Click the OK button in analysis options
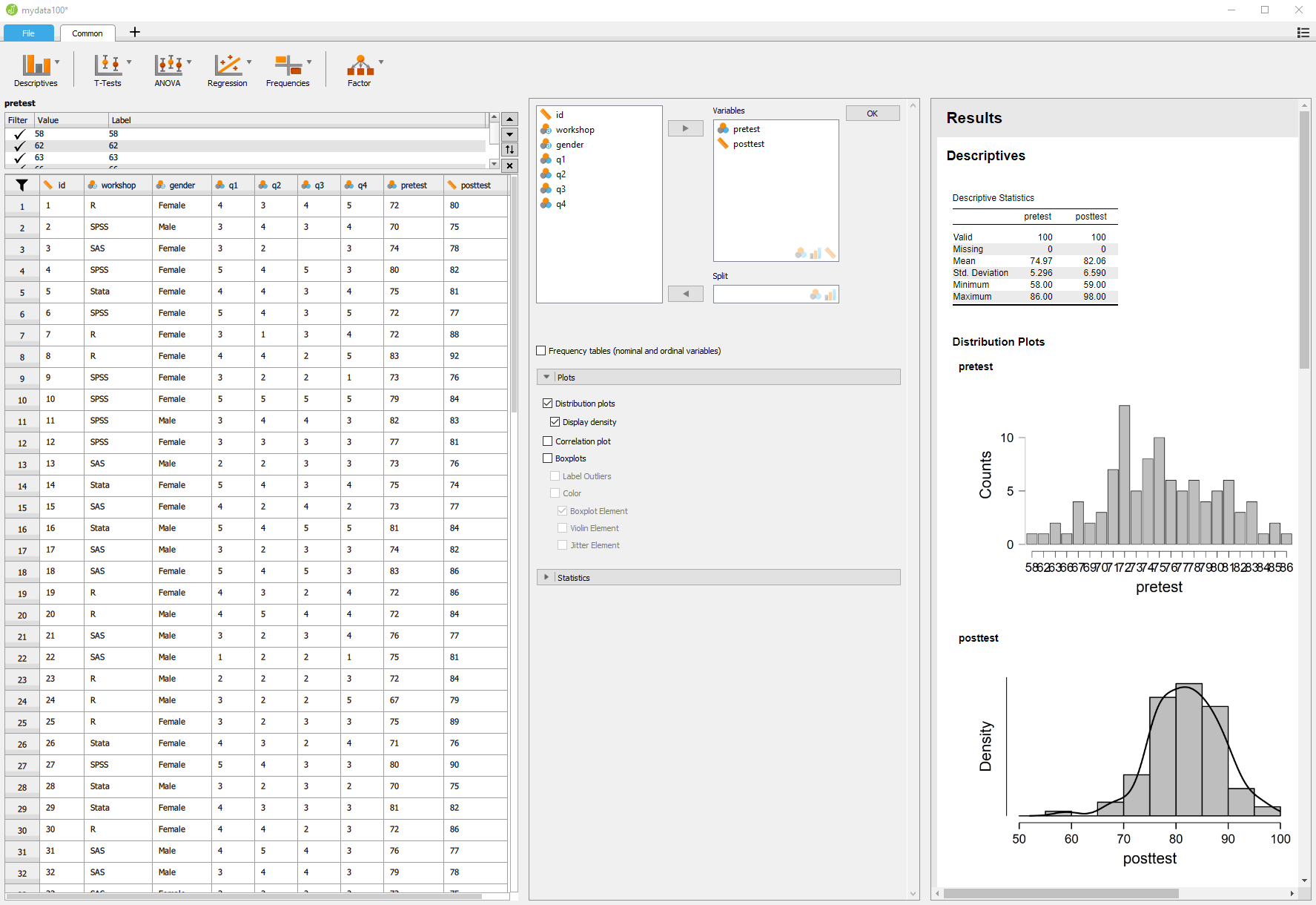The height and width of the screenshot is (905, 1316). click(872, 113)
